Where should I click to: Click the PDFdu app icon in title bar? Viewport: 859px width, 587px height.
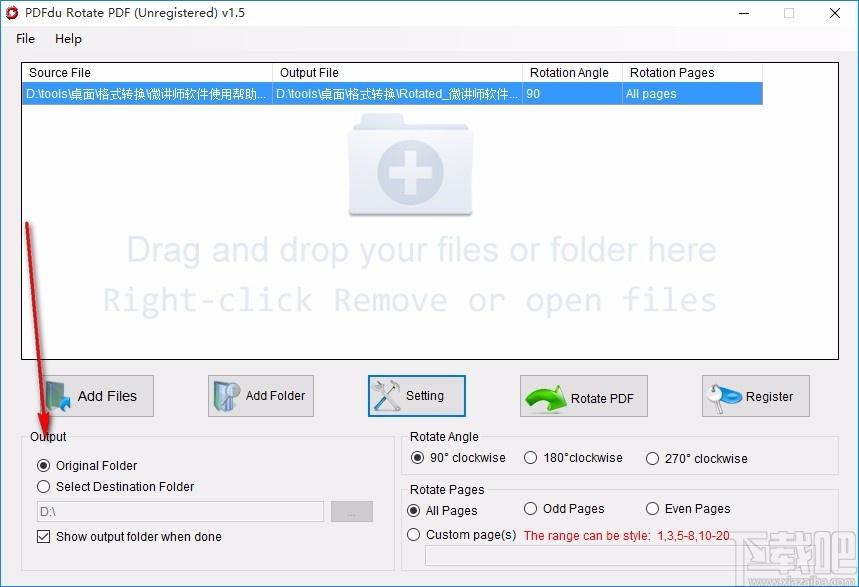tap(12, 13)
